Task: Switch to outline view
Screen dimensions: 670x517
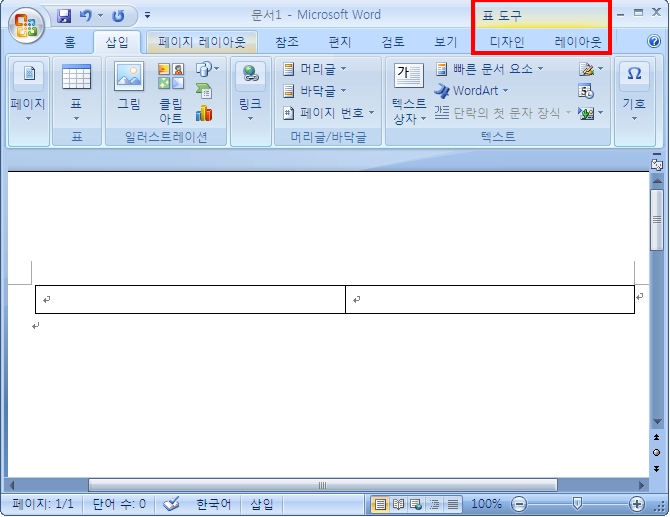Action: 434,505
